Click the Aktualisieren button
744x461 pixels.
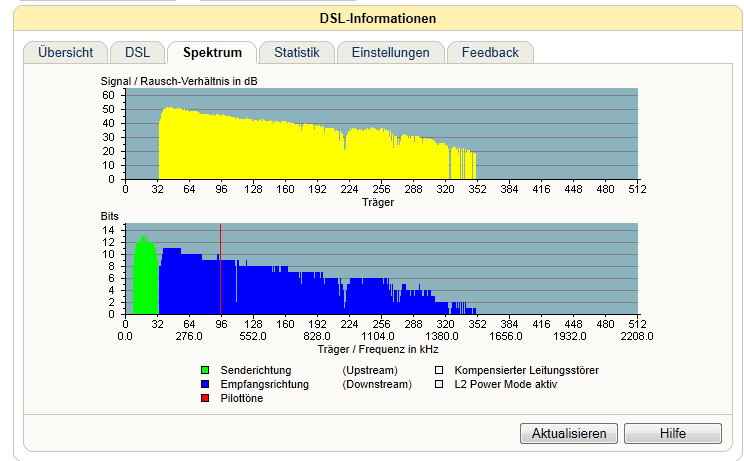click(x=569, y=433)
